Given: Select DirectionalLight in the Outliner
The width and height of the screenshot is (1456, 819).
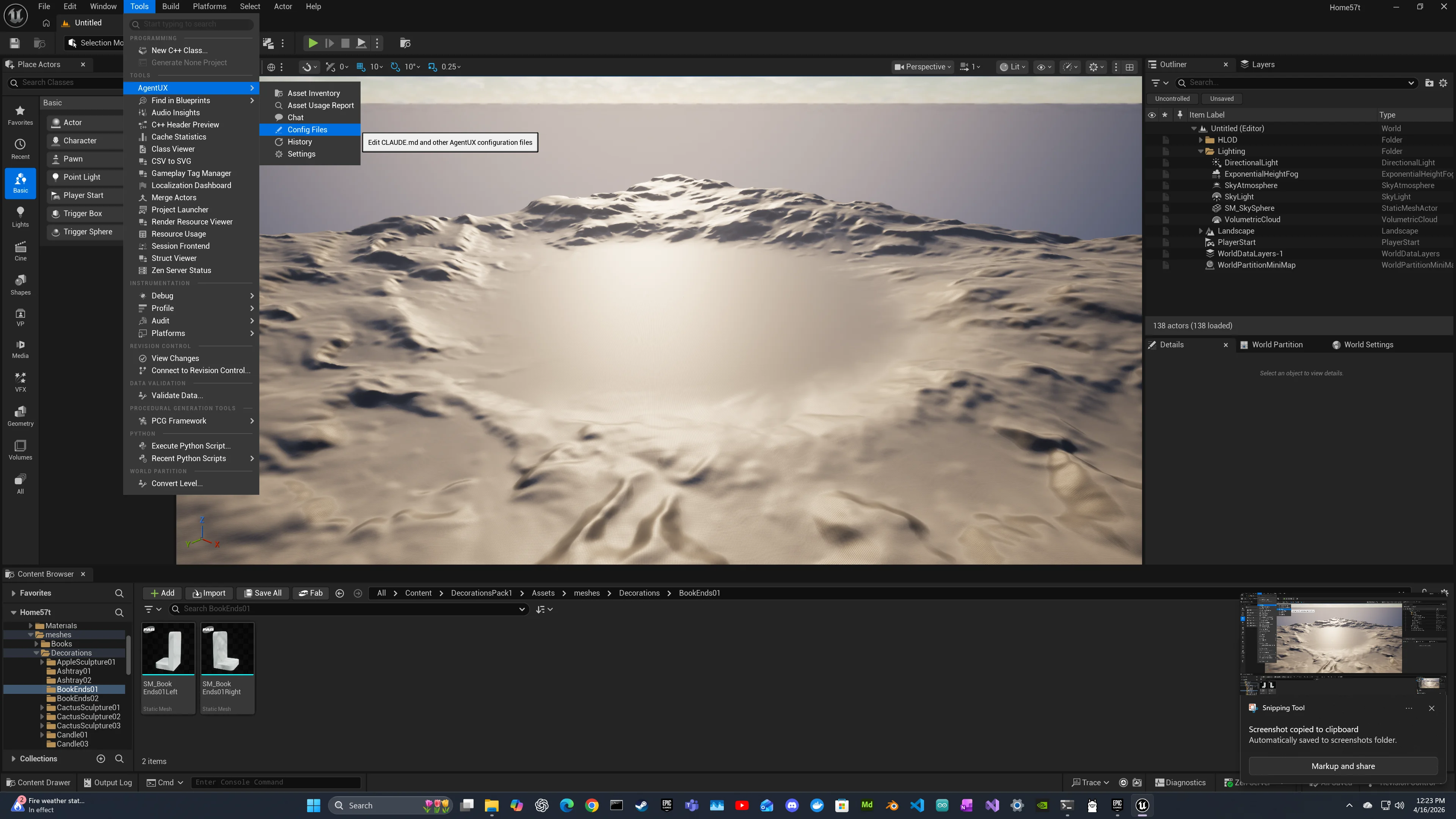Looking at the screenshot, I should (x=1251, y=162).
